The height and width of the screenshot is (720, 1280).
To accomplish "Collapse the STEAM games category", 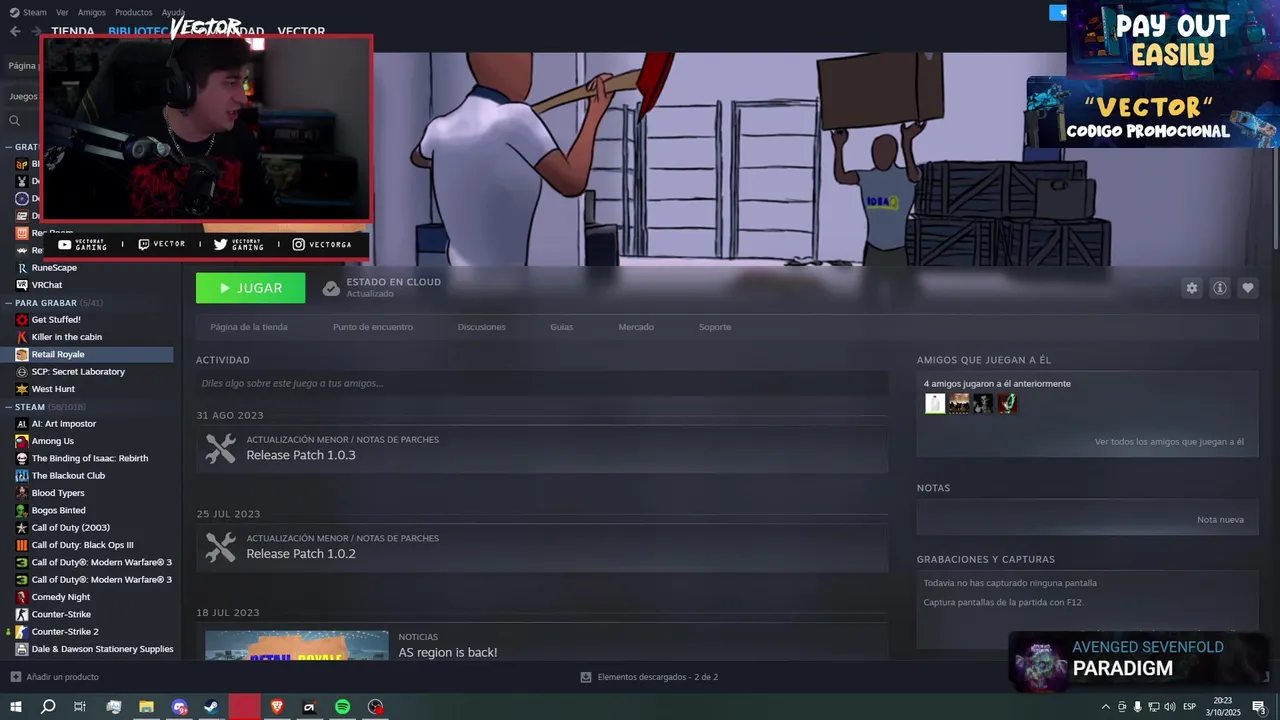I will (8, 407).
